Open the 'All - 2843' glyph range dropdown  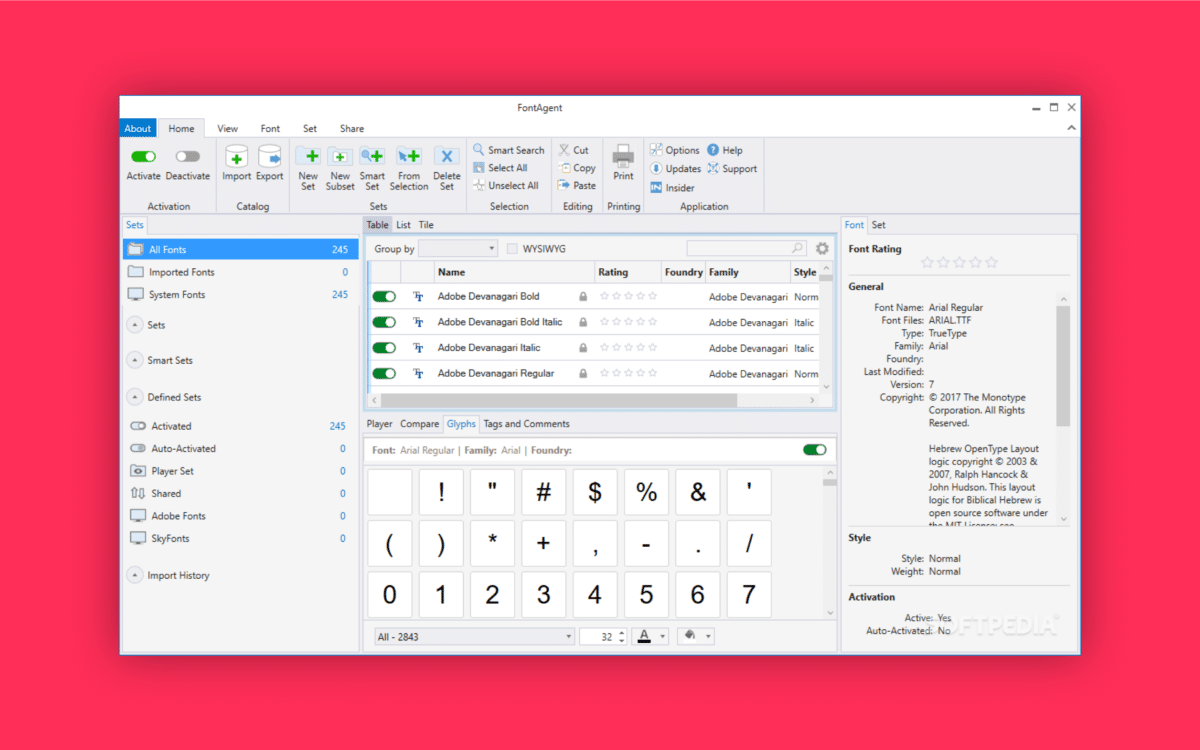click(x=474, y=636)
